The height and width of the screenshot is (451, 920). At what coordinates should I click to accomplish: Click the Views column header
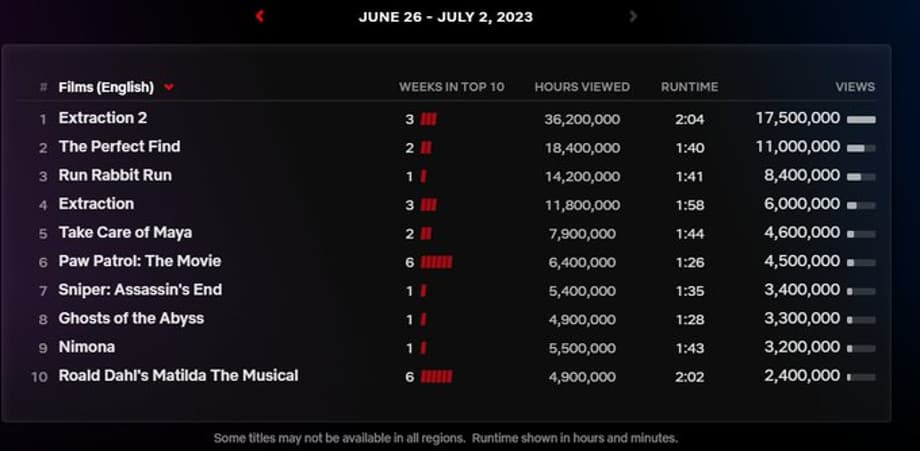(855, 87)
